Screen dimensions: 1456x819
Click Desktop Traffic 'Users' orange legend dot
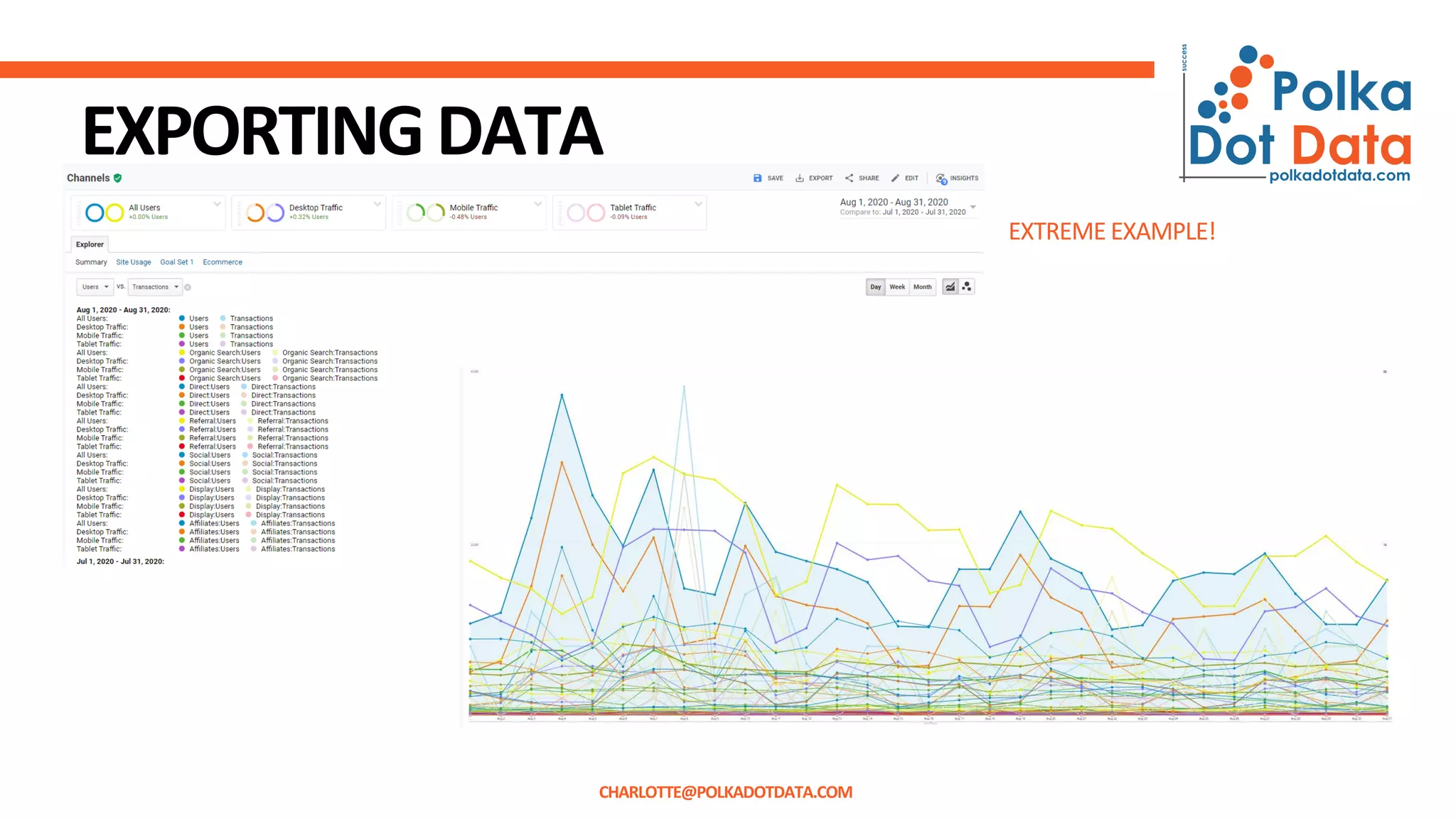(x=182, y=327)
